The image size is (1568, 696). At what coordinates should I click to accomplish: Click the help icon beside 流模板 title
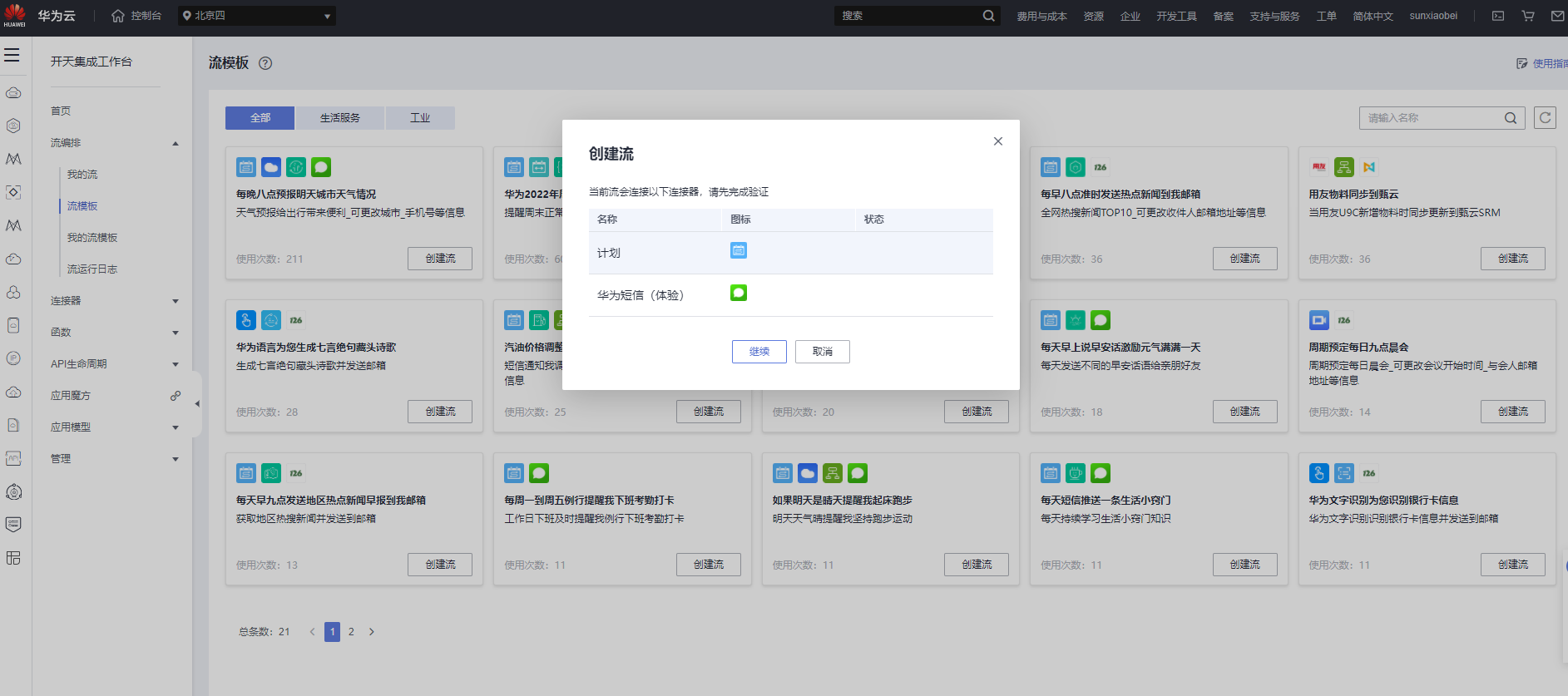coord(265,63)
